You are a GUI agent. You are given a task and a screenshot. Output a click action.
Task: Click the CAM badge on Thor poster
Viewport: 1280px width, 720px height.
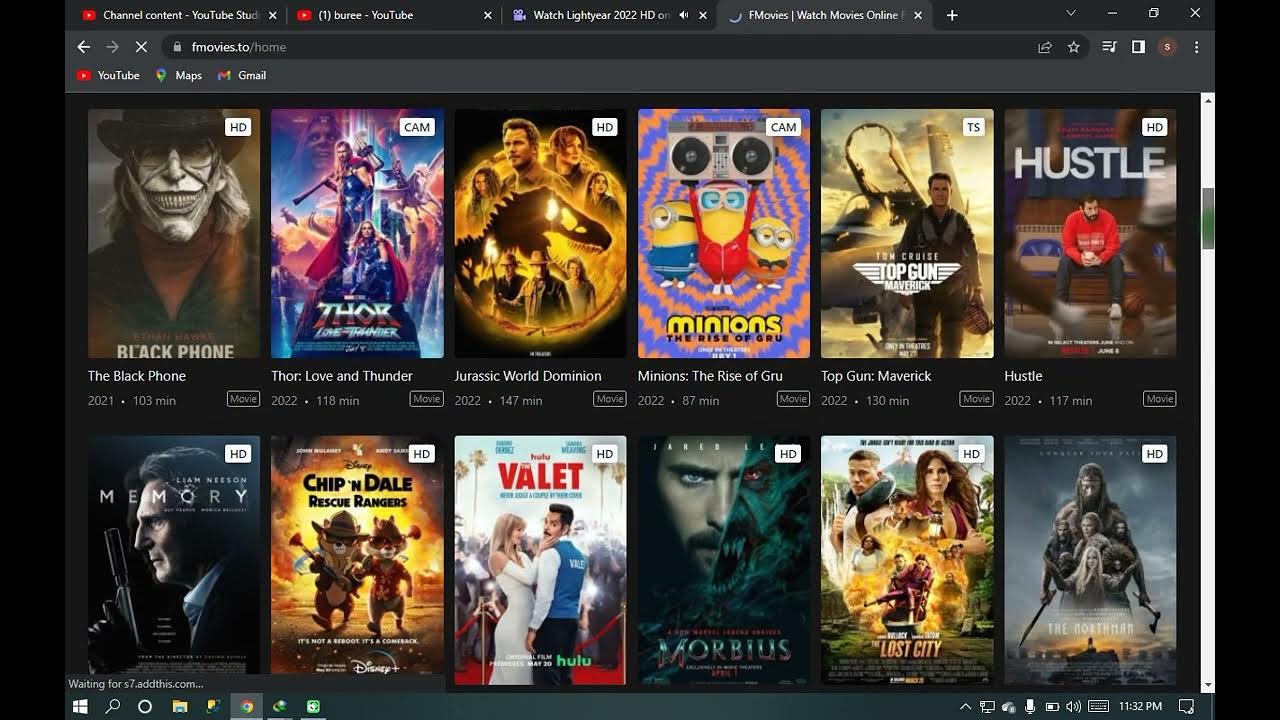417,127
